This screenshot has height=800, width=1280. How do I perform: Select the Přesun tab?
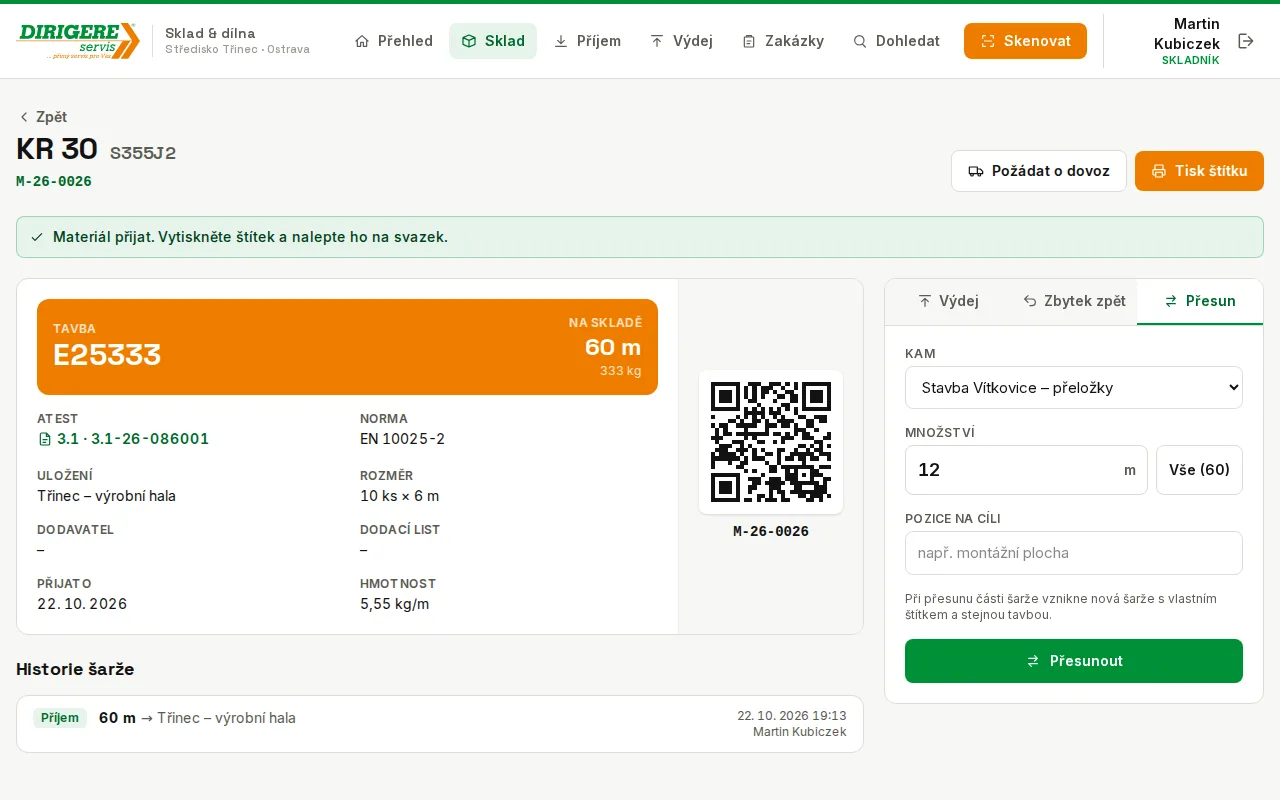coord(1200,301)
